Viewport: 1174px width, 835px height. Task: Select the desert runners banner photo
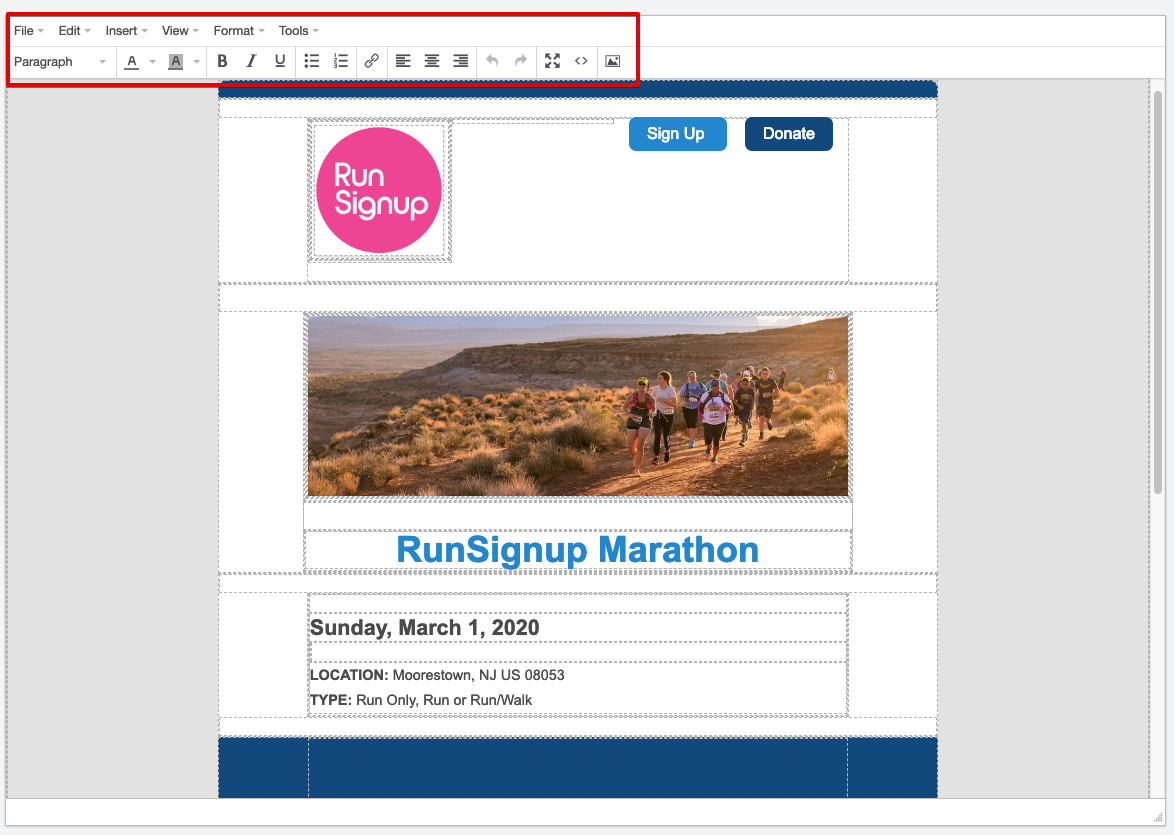coord(578,406)
